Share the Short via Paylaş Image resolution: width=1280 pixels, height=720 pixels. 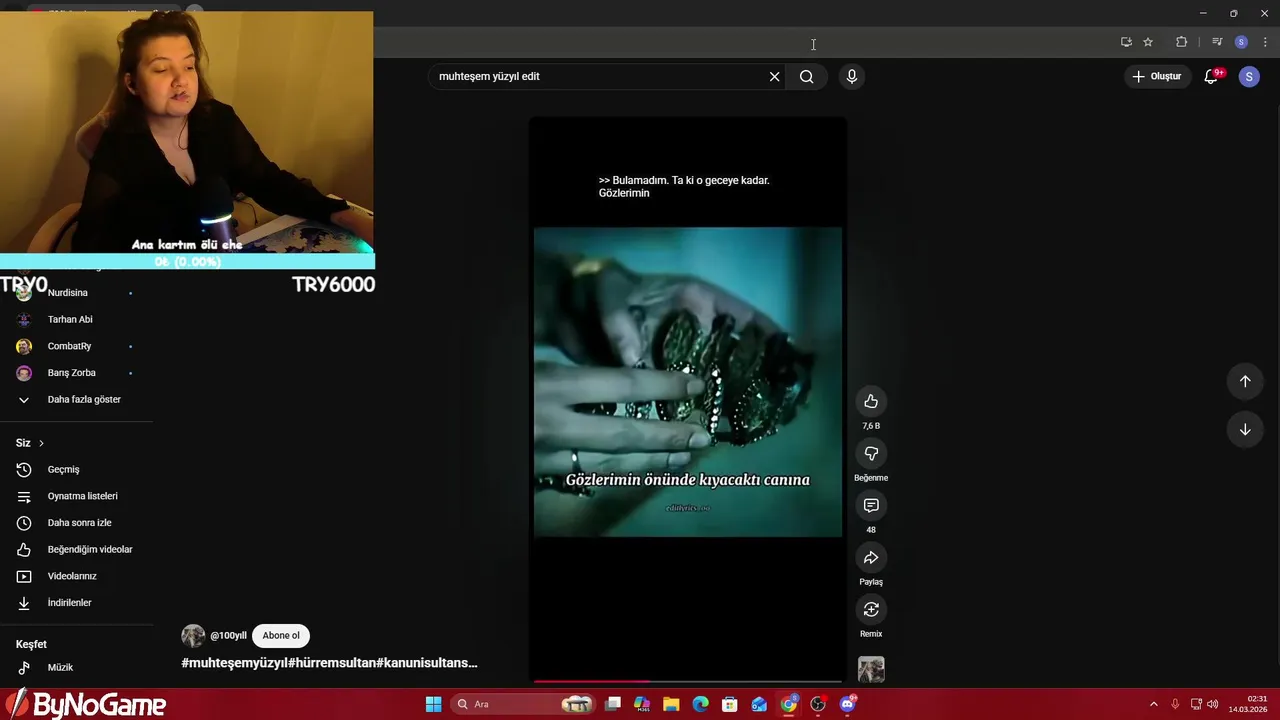coord(871,557)
